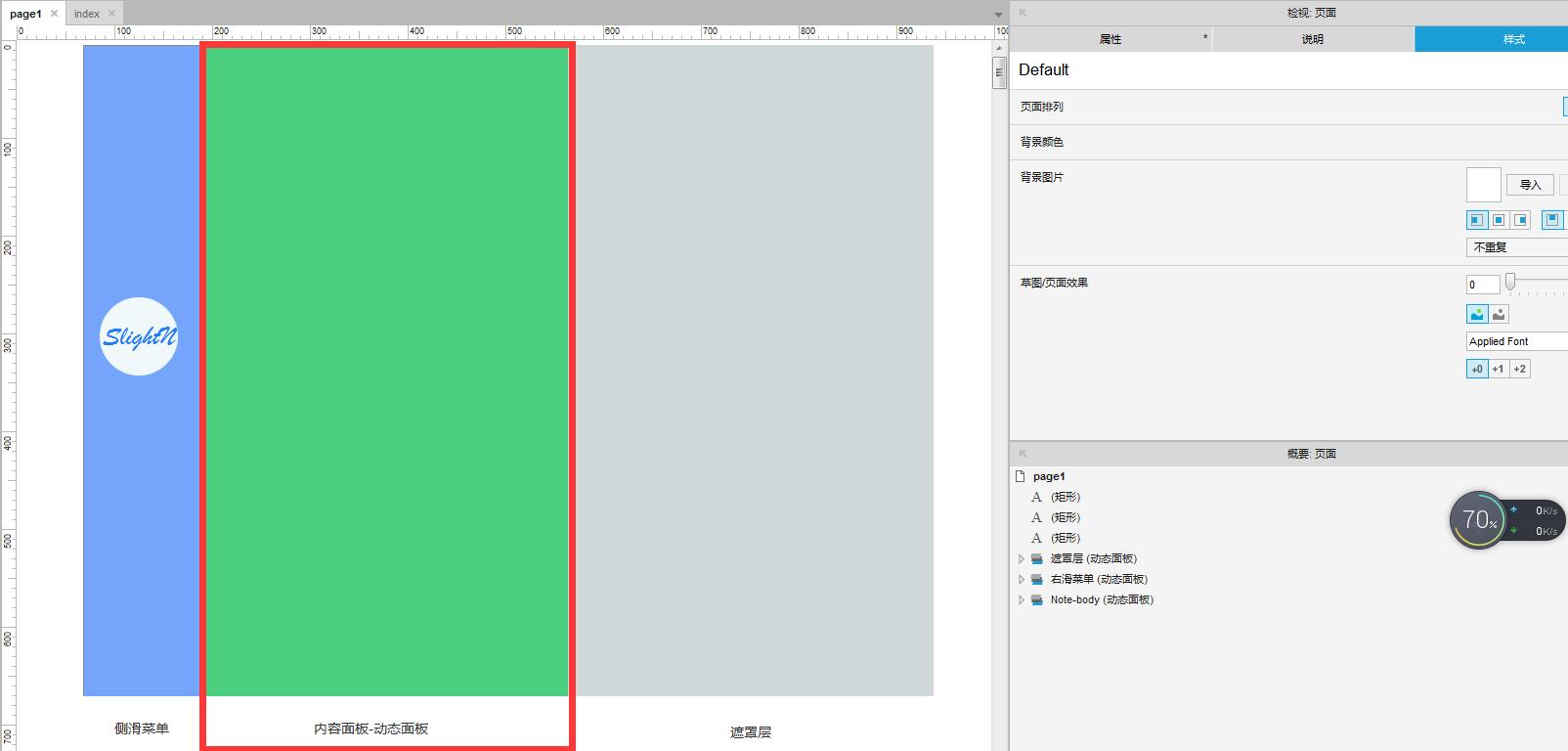Viewport: 1568px width, 751px height.
Task: Open the 不重复 repeat dropdown
Action: 1517,247
